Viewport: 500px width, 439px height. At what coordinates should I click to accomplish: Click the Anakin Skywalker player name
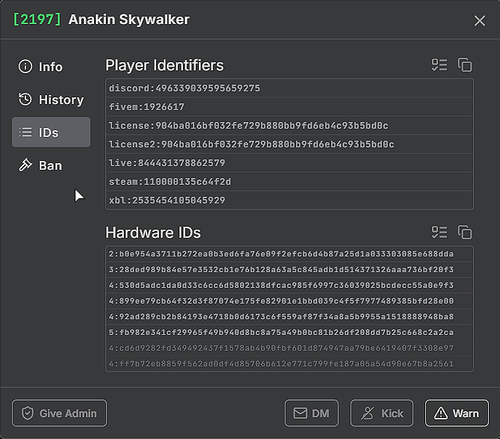pos(129,20)
